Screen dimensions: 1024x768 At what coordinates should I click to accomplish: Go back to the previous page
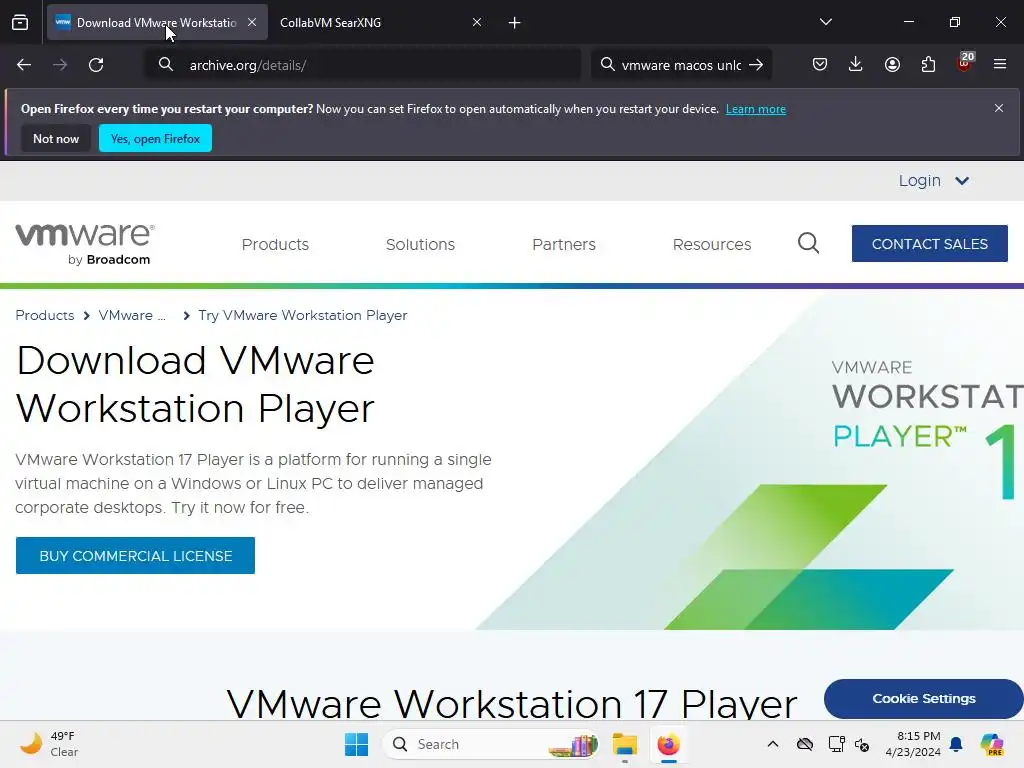point(24,65)
